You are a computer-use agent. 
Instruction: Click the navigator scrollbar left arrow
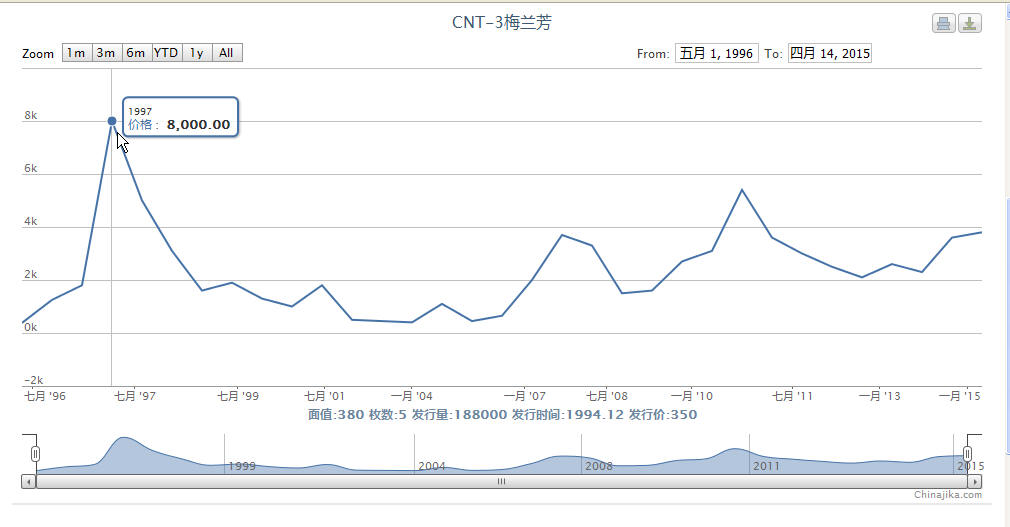[x=28, y=481]
